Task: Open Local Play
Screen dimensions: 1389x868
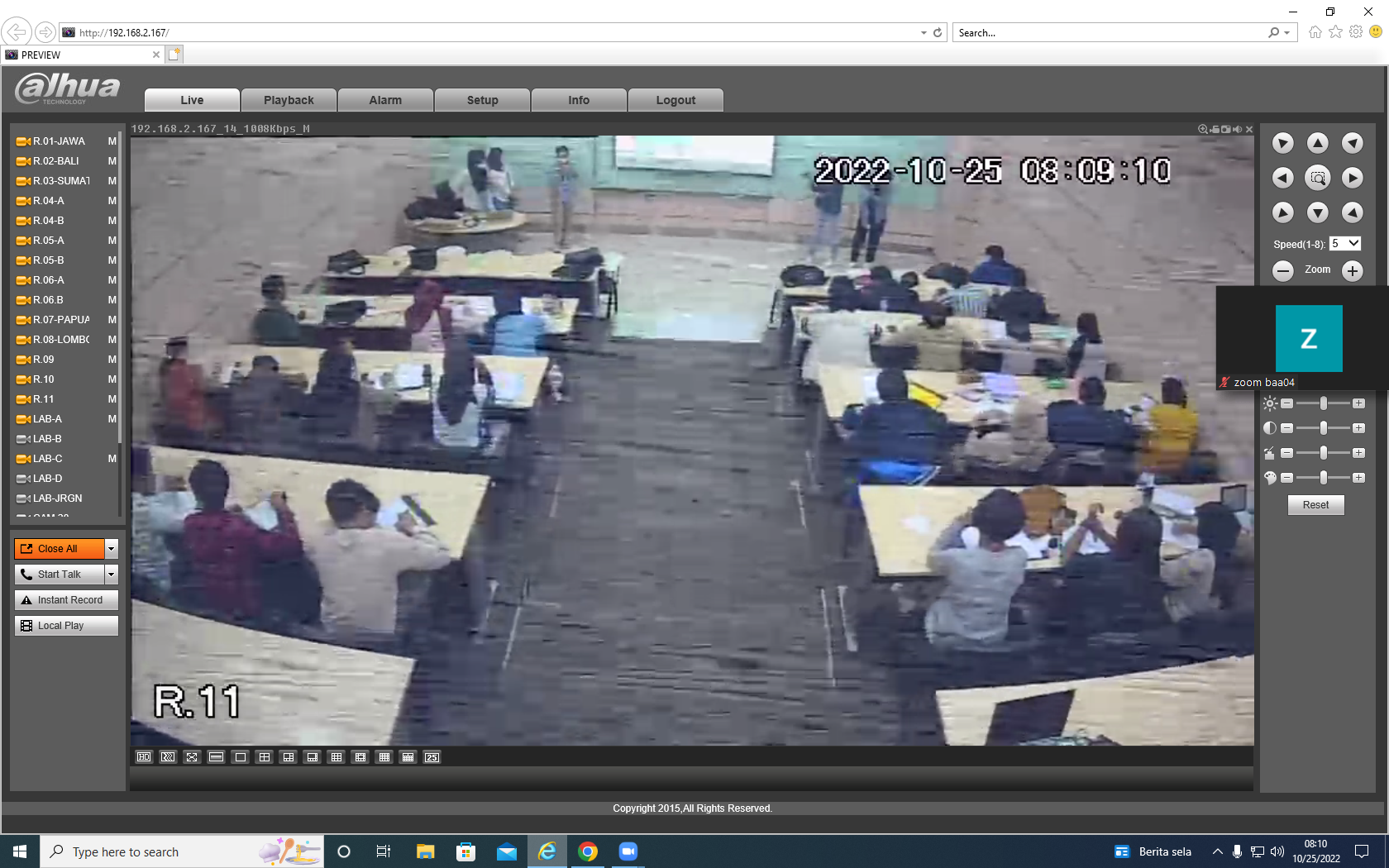Action: coord(66,626)
